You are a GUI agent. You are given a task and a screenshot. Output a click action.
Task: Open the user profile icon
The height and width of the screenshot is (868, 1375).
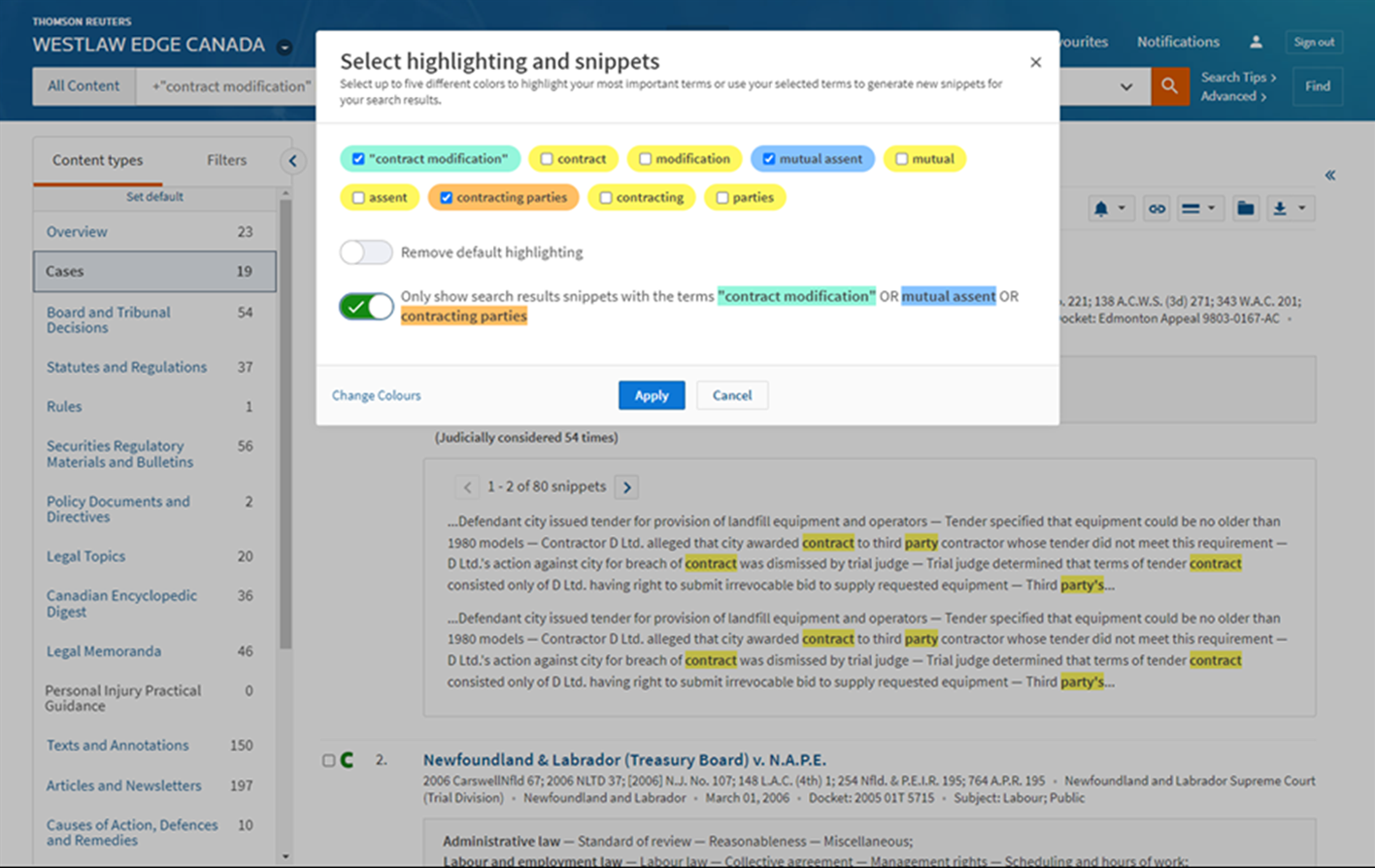tap(1256, 42)
